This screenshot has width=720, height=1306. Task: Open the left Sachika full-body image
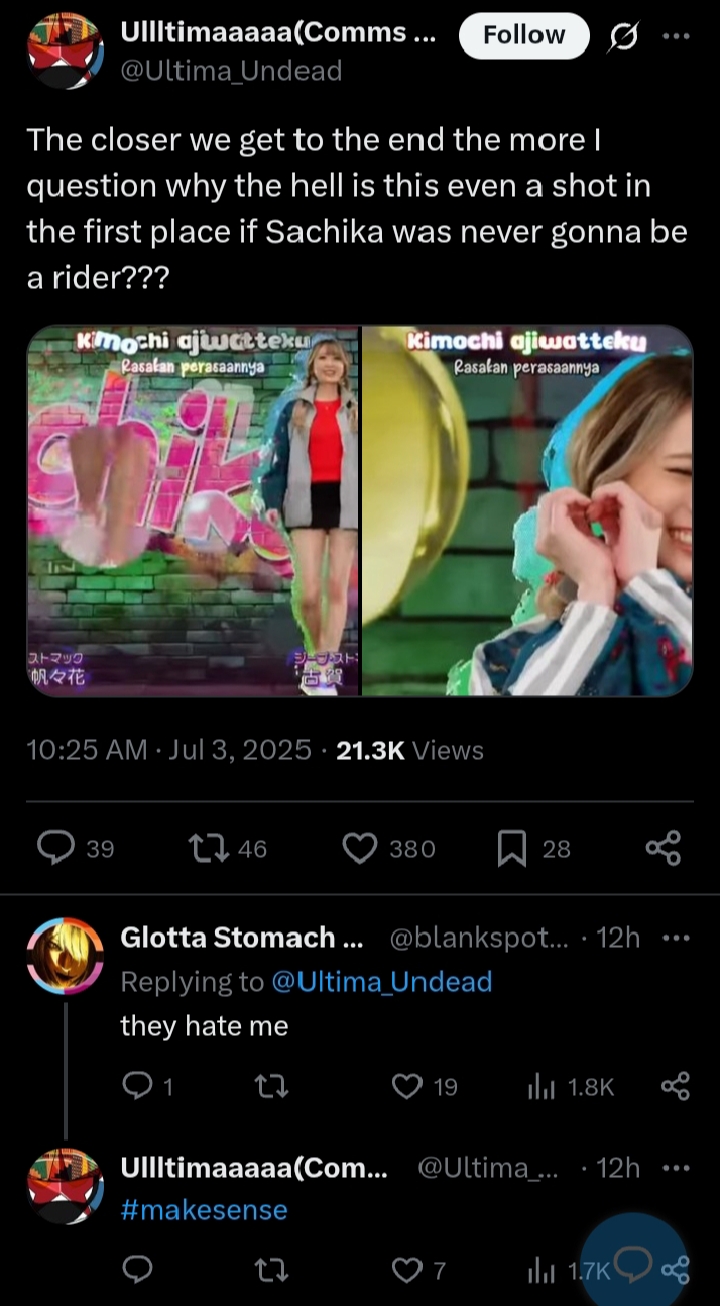click(193, 510)
